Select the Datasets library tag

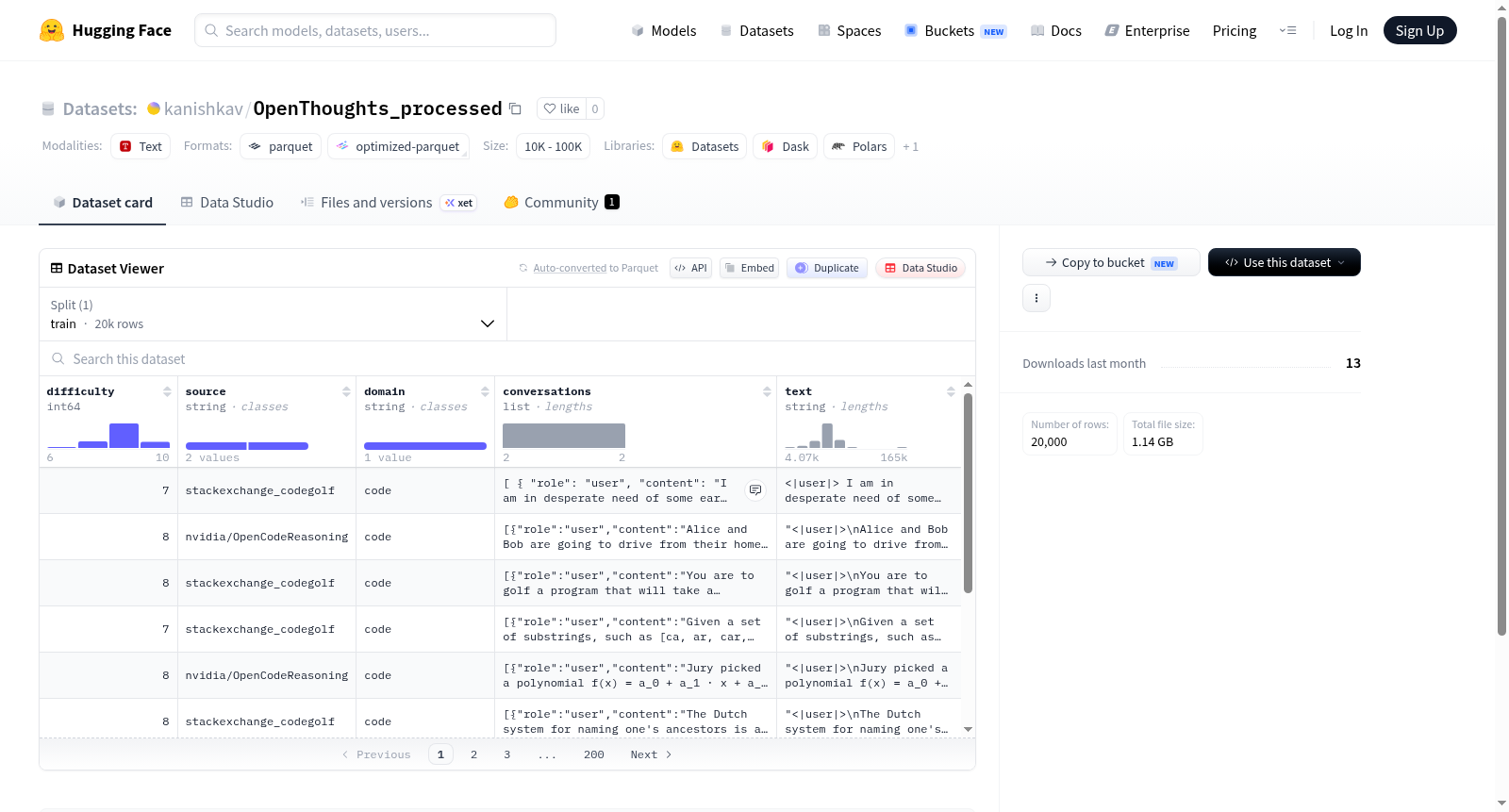tap(705, 146)
